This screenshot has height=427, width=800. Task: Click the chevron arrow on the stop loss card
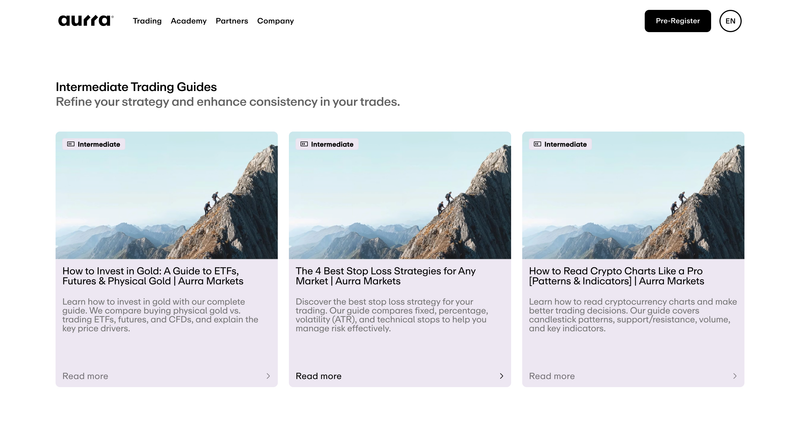point(502,376)
